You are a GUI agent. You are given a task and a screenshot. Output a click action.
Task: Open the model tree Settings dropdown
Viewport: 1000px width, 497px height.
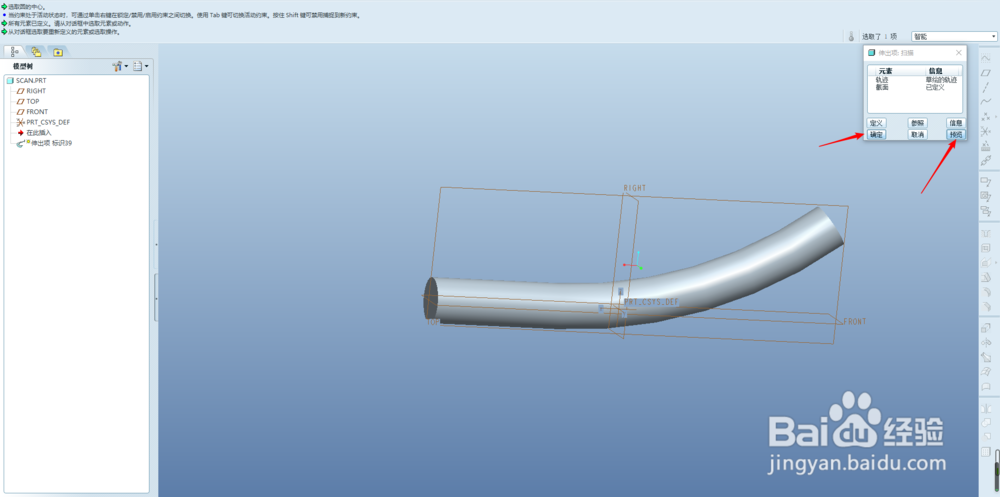pos(120,66)
